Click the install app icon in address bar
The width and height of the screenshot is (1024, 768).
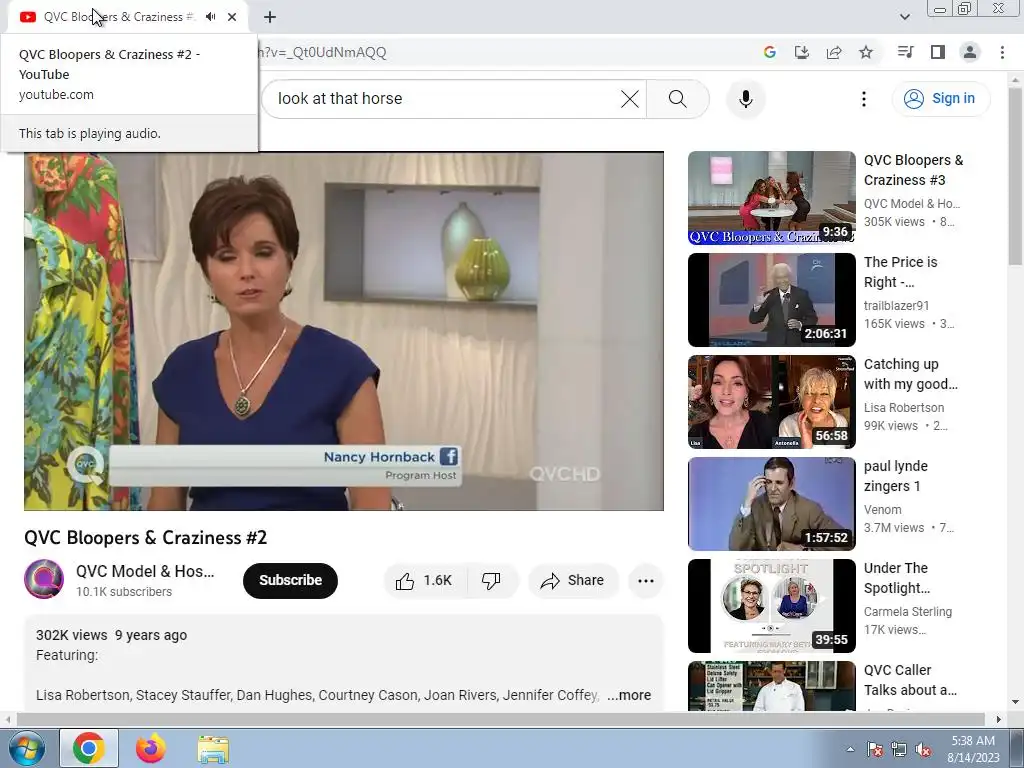tap(802, 52)
